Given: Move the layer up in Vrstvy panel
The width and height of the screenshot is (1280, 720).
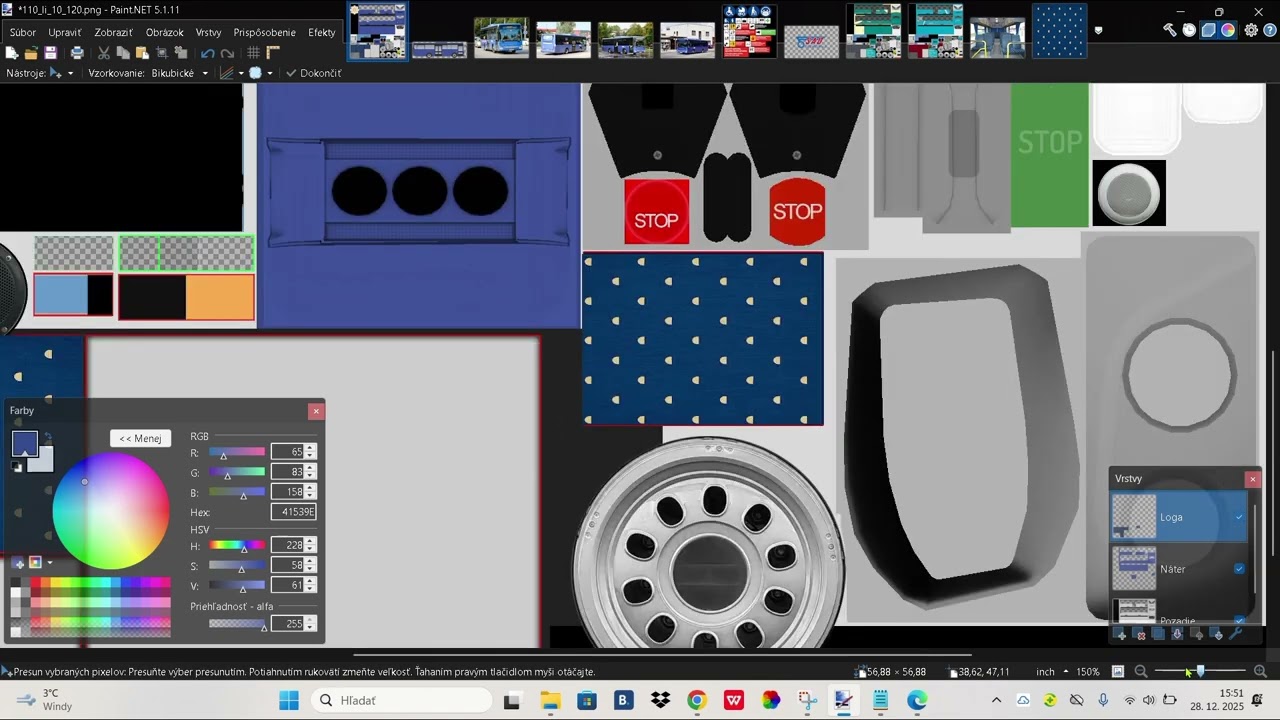Looking at the screenshot, I should (x=1197, y=634).
